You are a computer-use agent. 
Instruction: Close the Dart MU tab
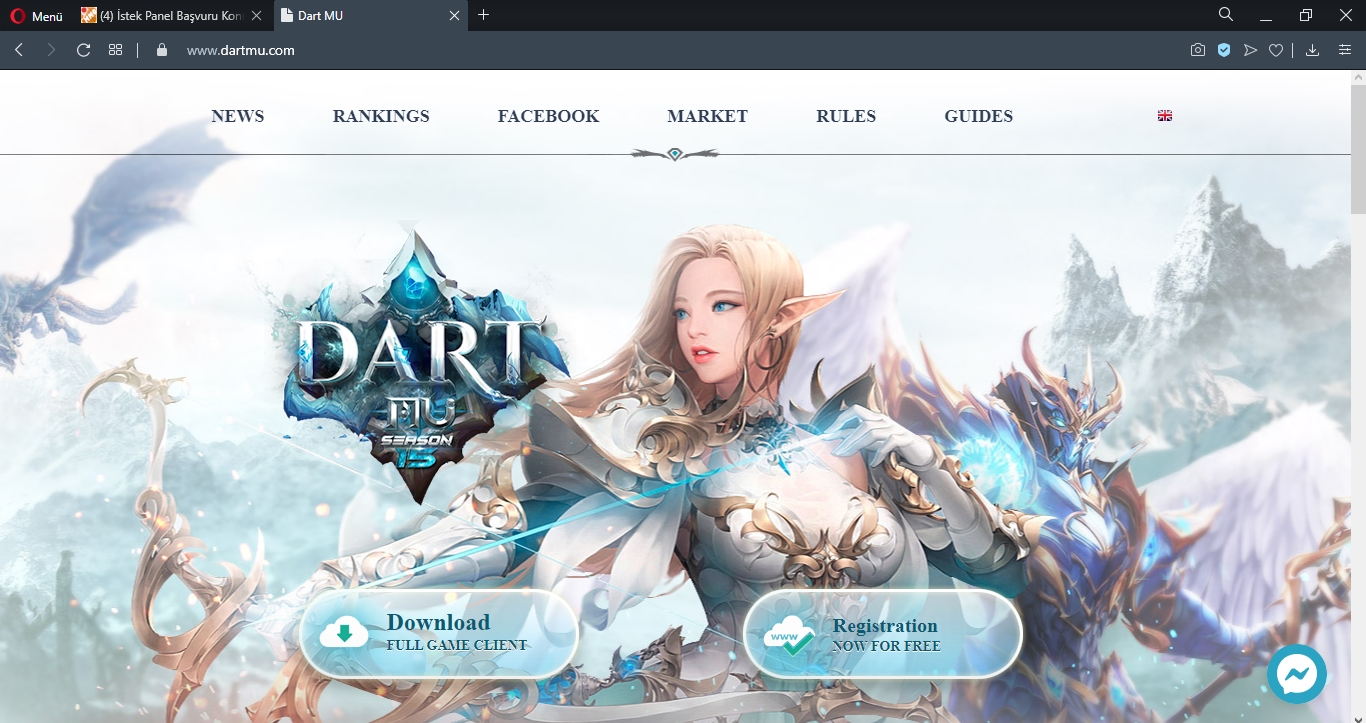pyautogui.click(x=454, y=16)
